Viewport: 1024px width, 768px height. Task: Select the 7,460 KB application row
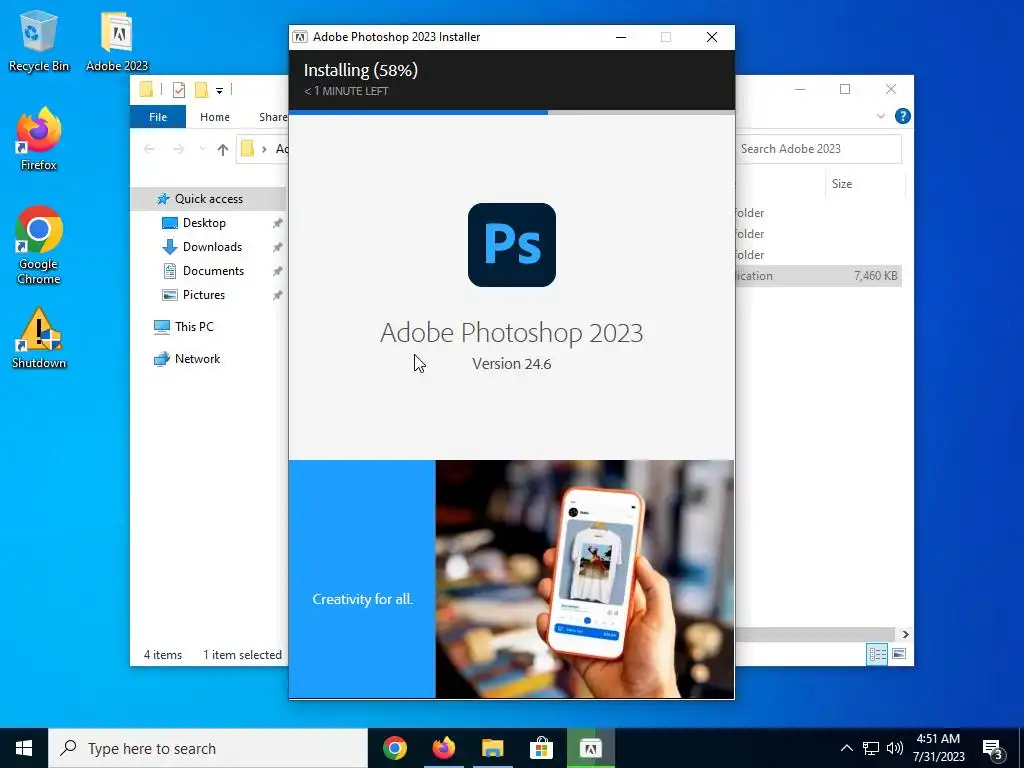pyautogui.click(x=818, y=276)
